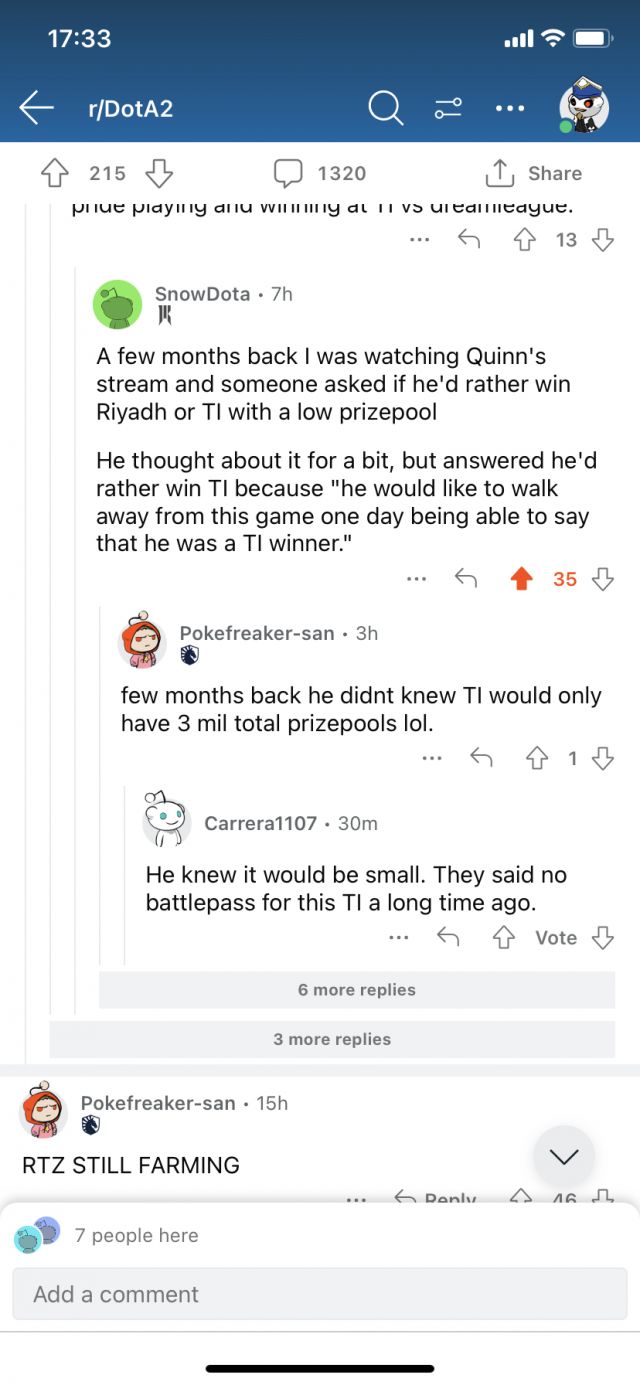Reply to Carrera1107's comment
Viewport: 640px width, 1385px height.
[448, 937]
